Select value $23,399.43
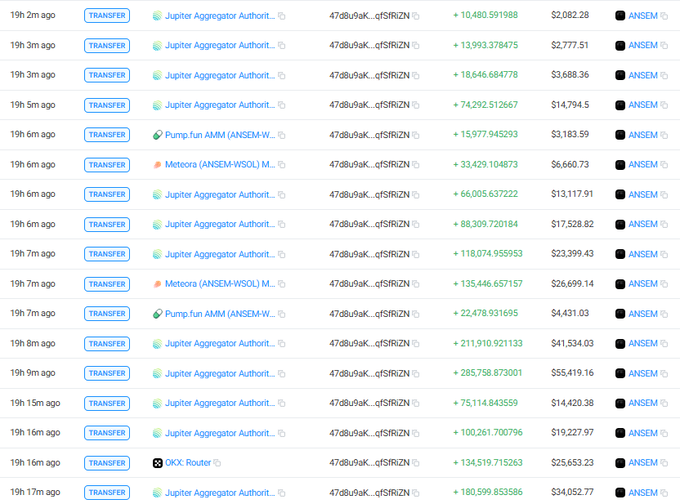 tap(572, 254)
